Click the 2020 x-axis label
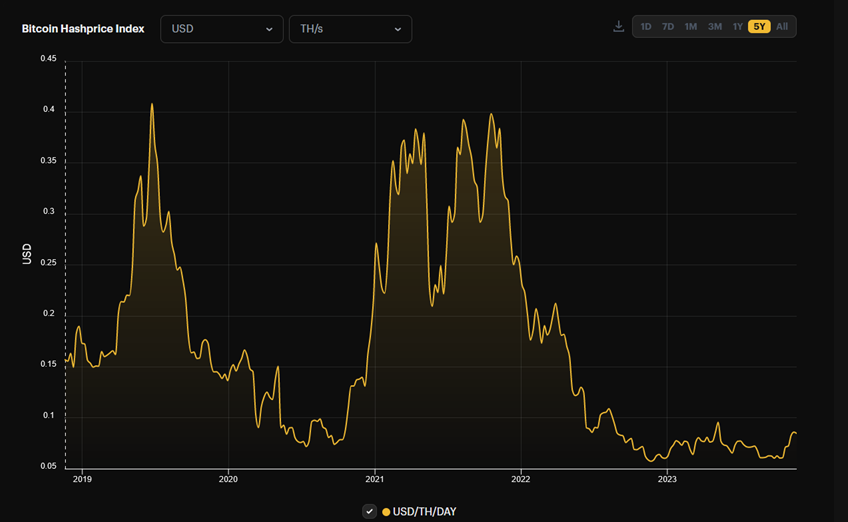The image size is (848, 522). [228, 479]
